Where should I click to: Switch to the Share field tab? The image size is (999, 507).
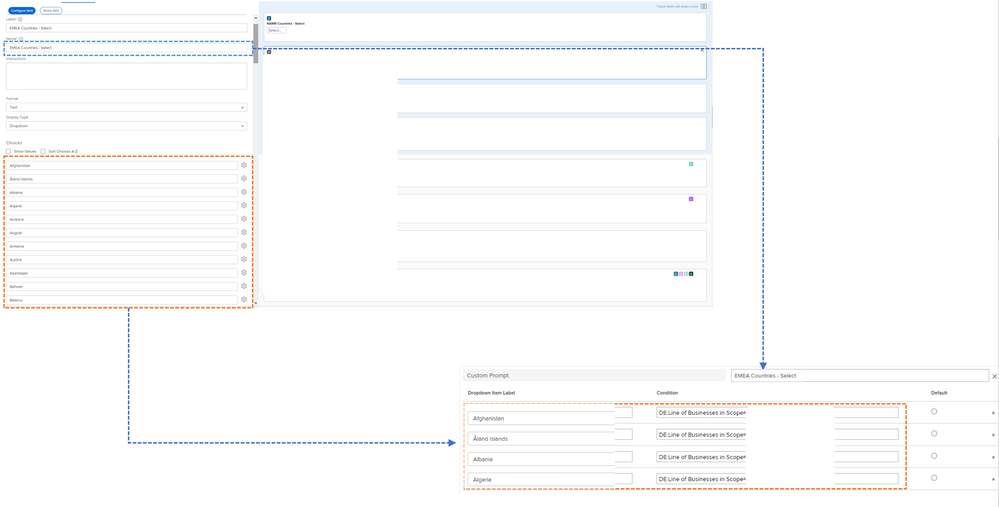click(x=51, y=10)
